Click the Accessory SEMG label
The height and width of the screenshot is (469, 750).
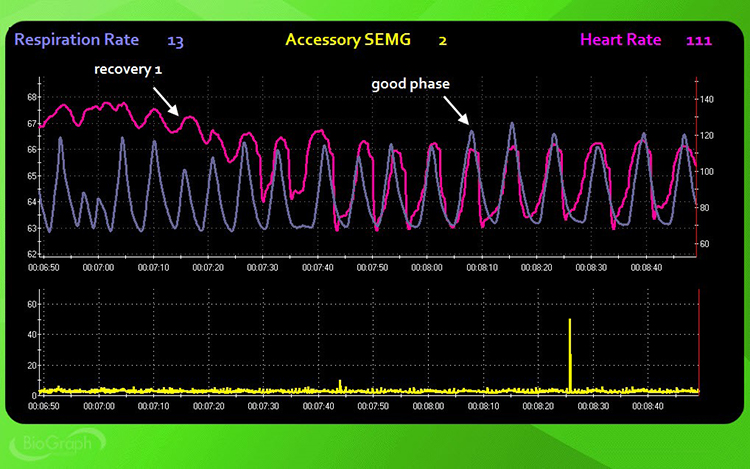click(x=351, y=41)
